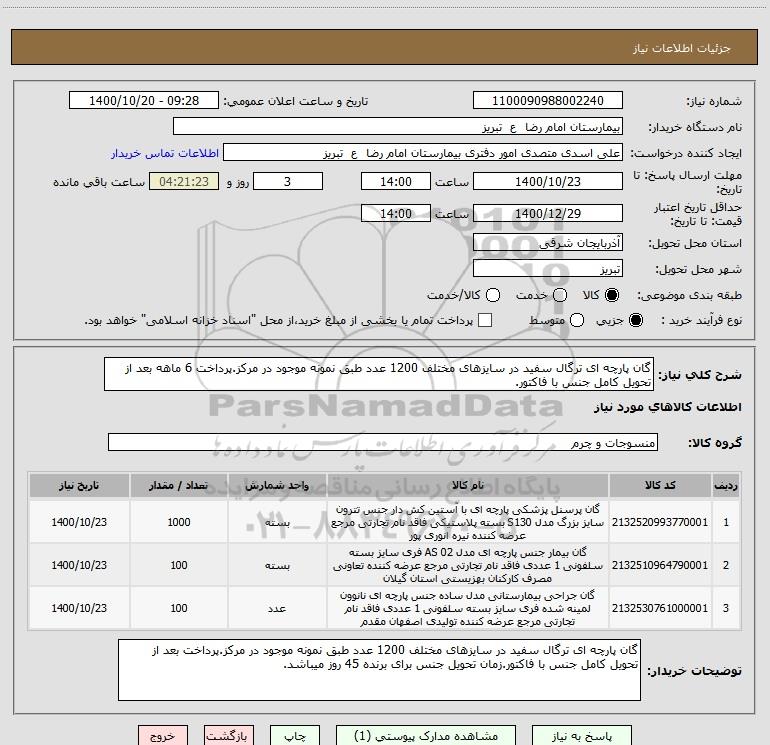Click the کد کالا column header
Image resolution: width=770 pixels, height=745 pixels.
click(660, 486)
